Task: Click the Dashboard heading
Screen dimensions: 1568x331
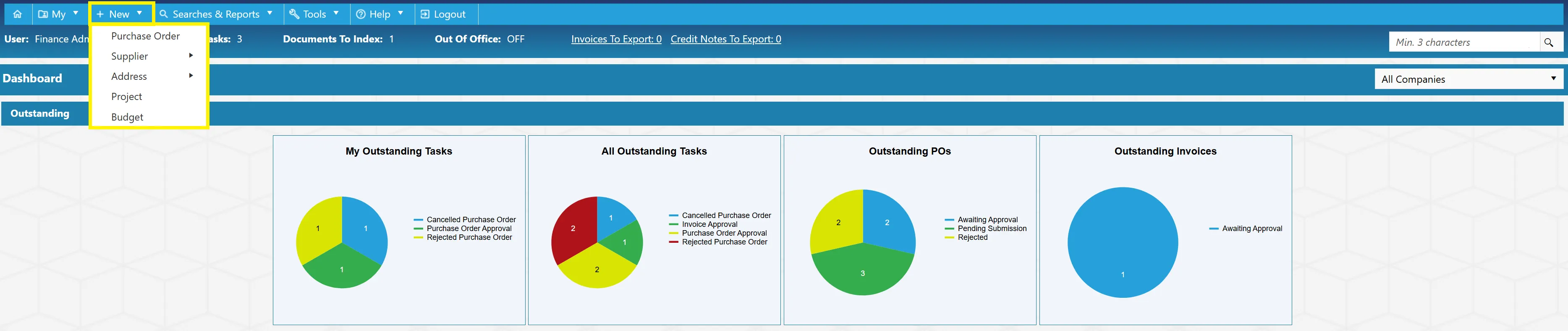Action: click(32, 78)
